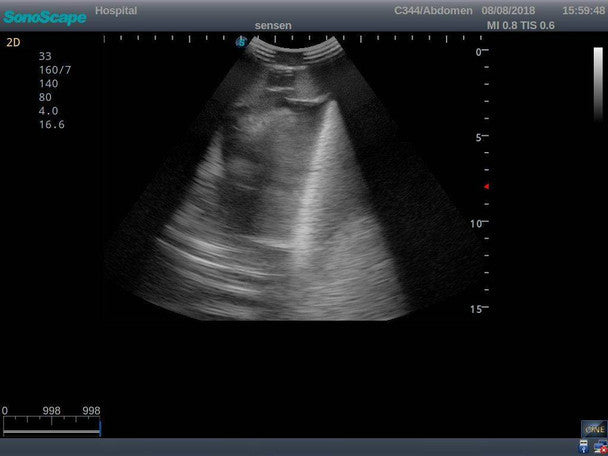Click the 10 mark on depth scale
Viewport: 608px width, 456px height.
(x=475, y=223)
